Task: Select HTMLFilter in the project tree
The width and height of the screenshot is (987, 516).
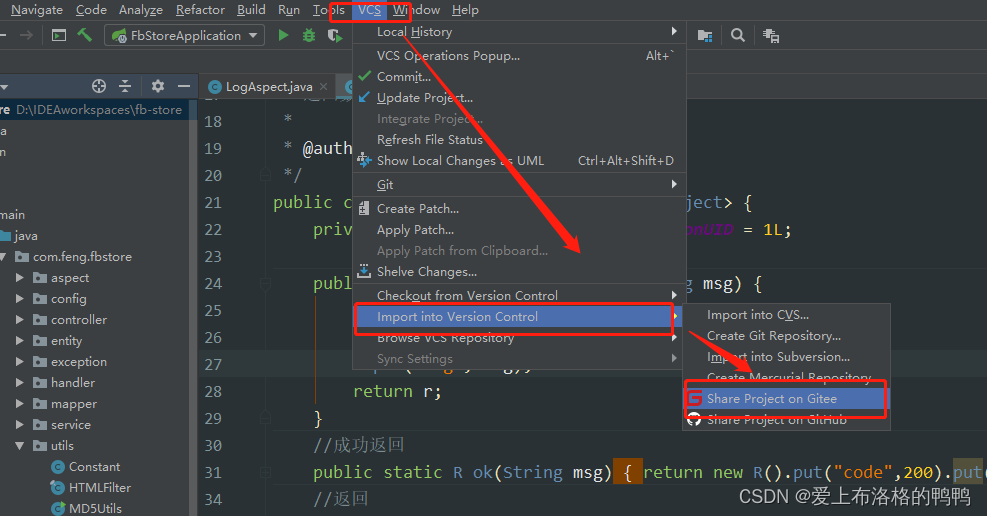Action: pos(99,488)
